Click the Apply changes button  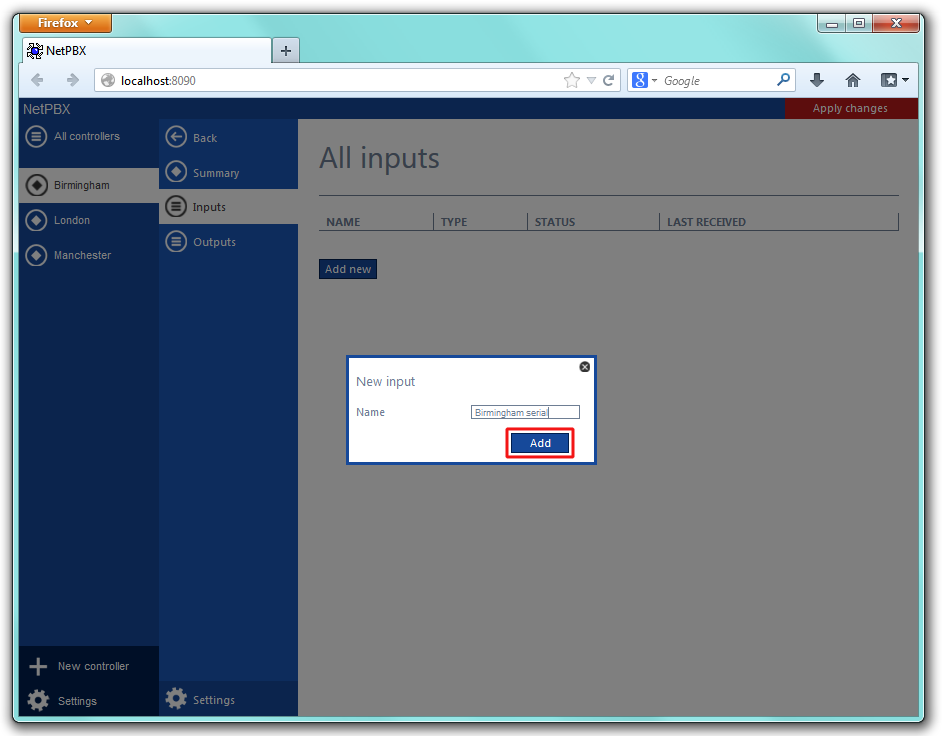pyautogui.click(x=850, y=108)
